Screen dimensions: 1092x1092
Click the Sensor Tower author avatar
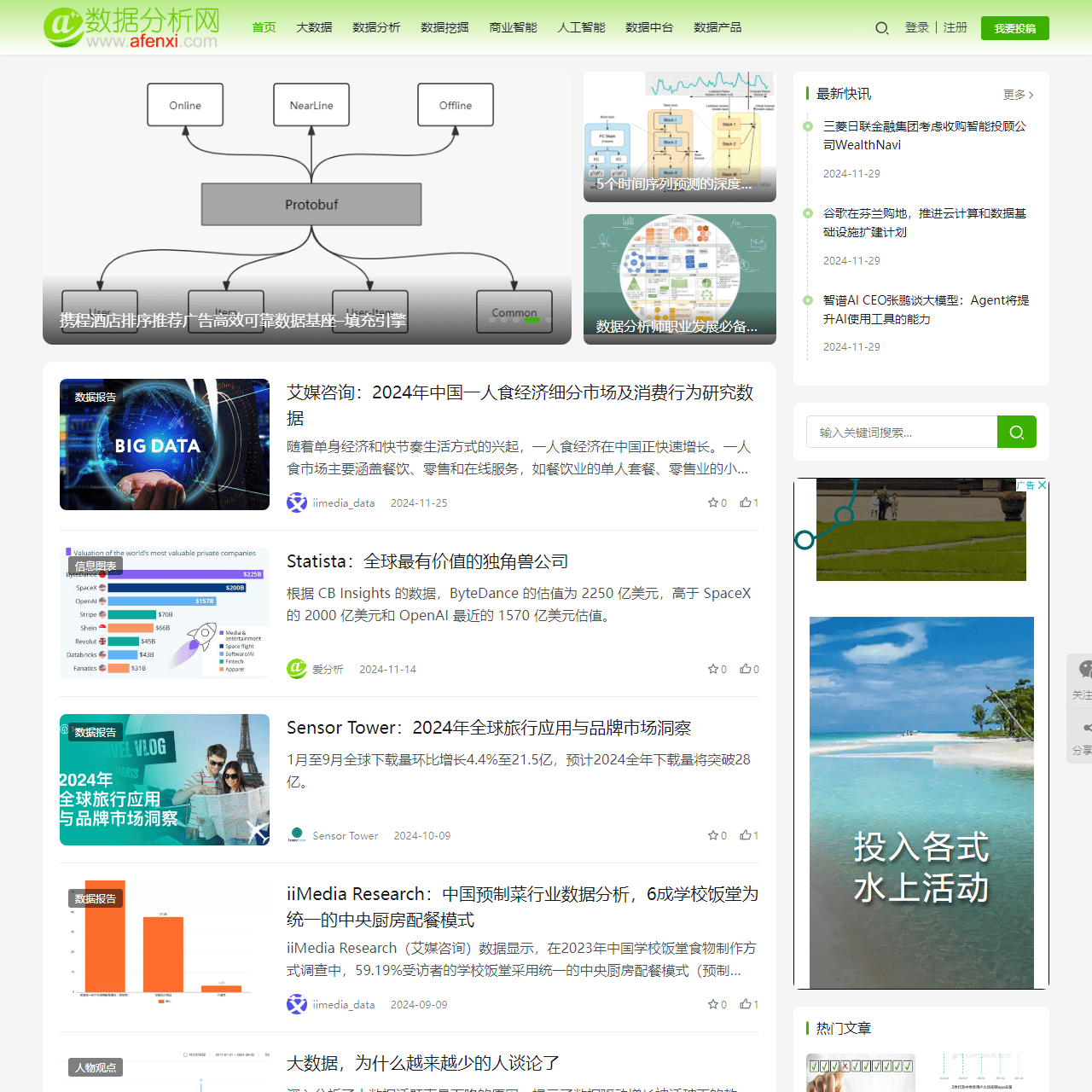(x=298, y=835)
